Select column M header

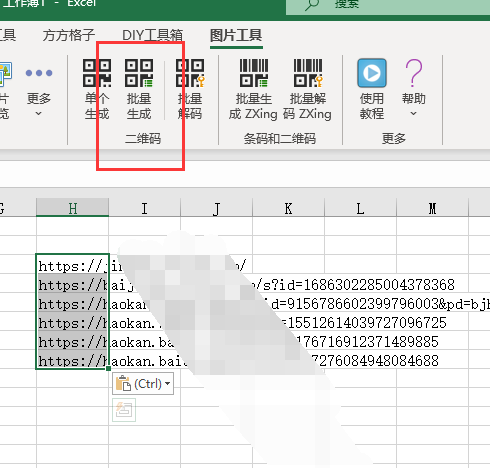click(432, 208)
